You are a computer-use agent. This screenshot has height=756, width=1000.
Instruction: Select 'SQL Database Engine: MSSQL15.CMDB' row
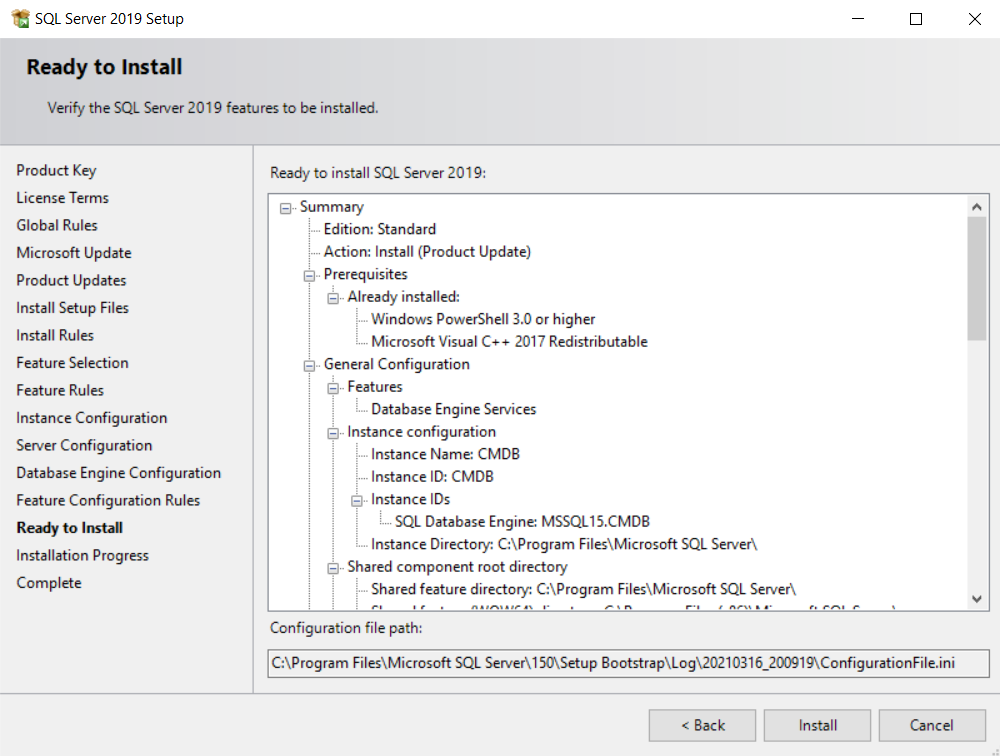click(522, 522)
